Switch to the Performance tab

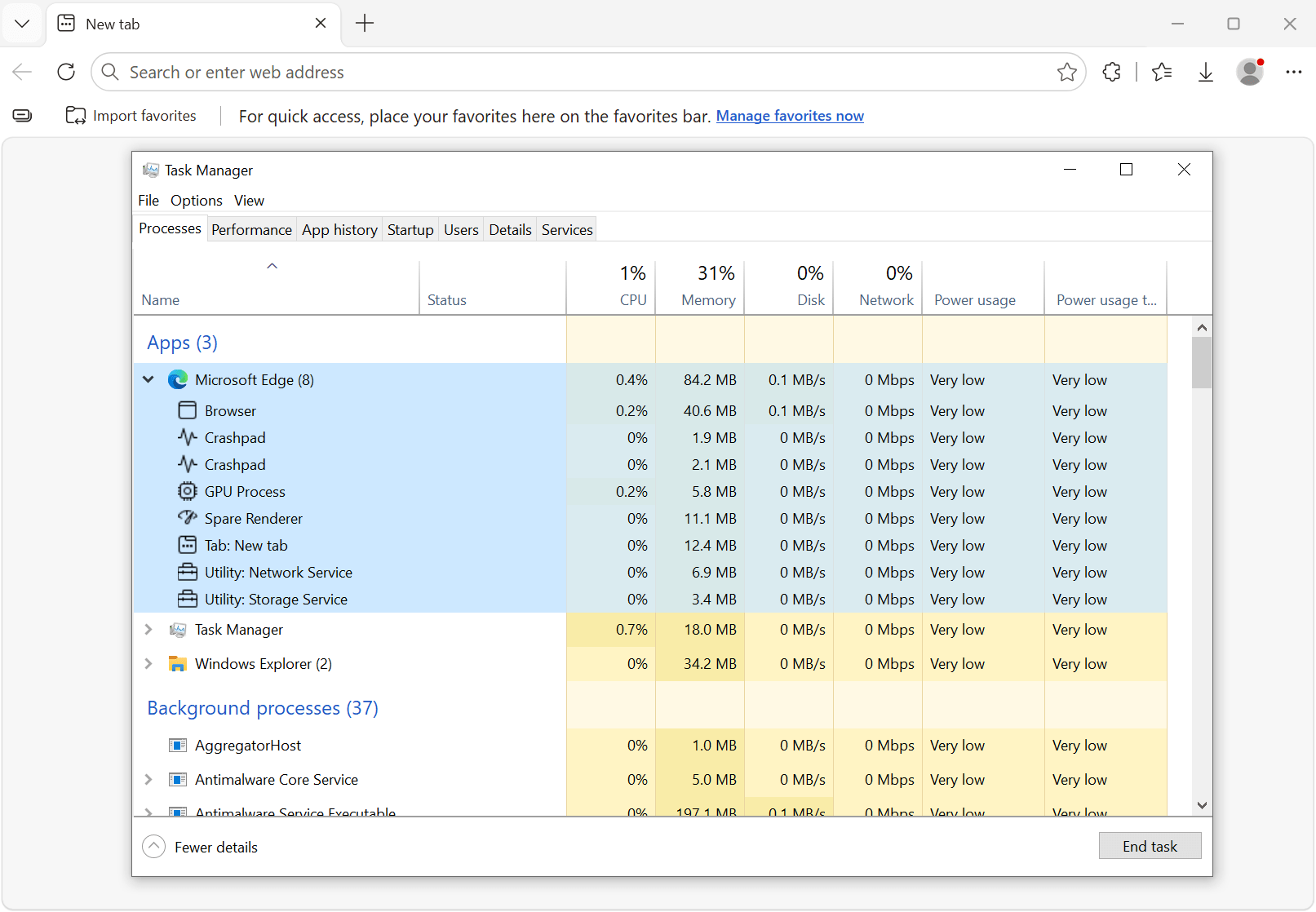coord(251,229)
